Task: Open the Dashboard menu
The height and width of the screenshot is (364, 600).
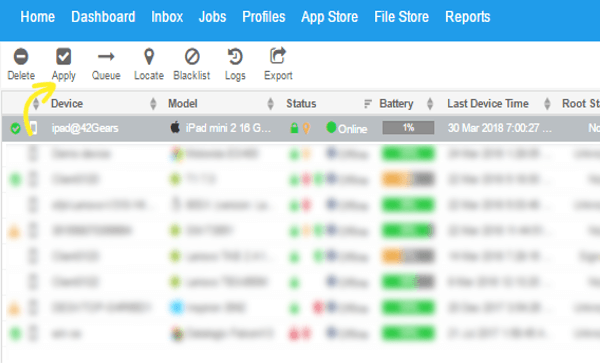Action: click(103, 17)
